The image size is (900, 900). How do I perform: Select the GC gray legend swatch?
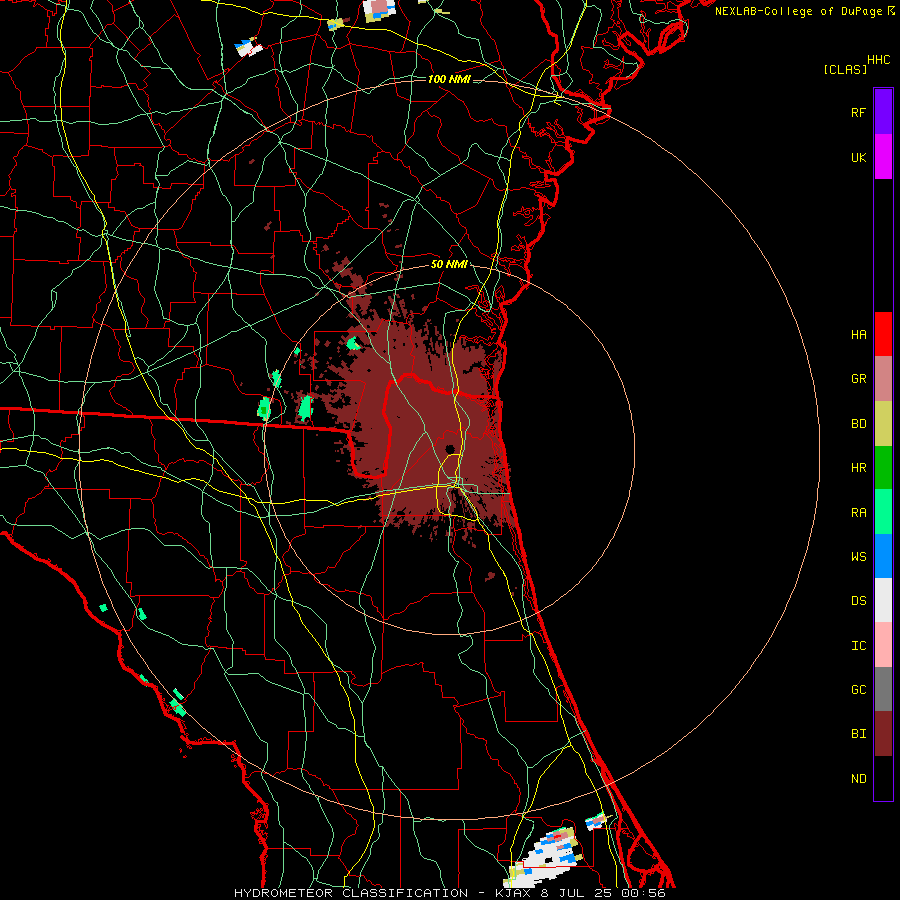(x=883, y=689)
